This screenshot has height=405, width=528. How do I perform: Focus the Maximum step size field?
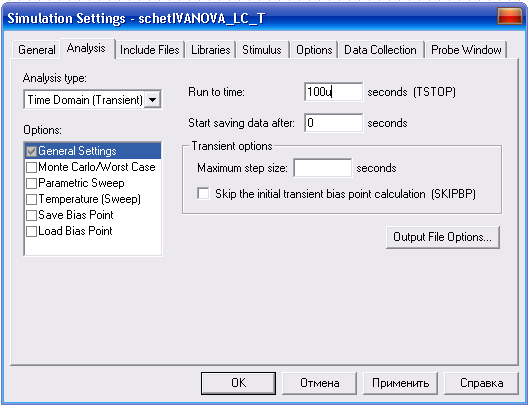[x=323, y=168]
